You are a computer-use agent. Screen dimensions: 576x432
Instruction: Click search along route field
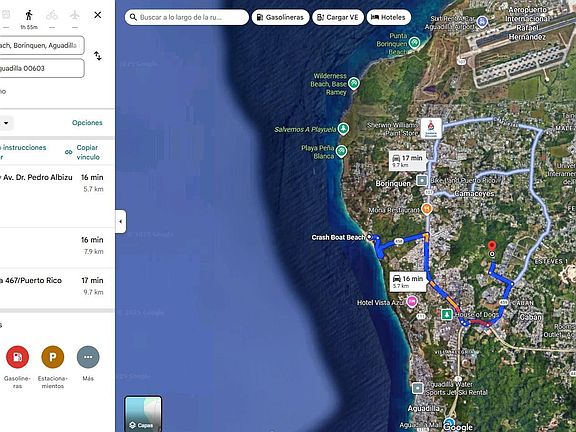(x=187, y=17)
